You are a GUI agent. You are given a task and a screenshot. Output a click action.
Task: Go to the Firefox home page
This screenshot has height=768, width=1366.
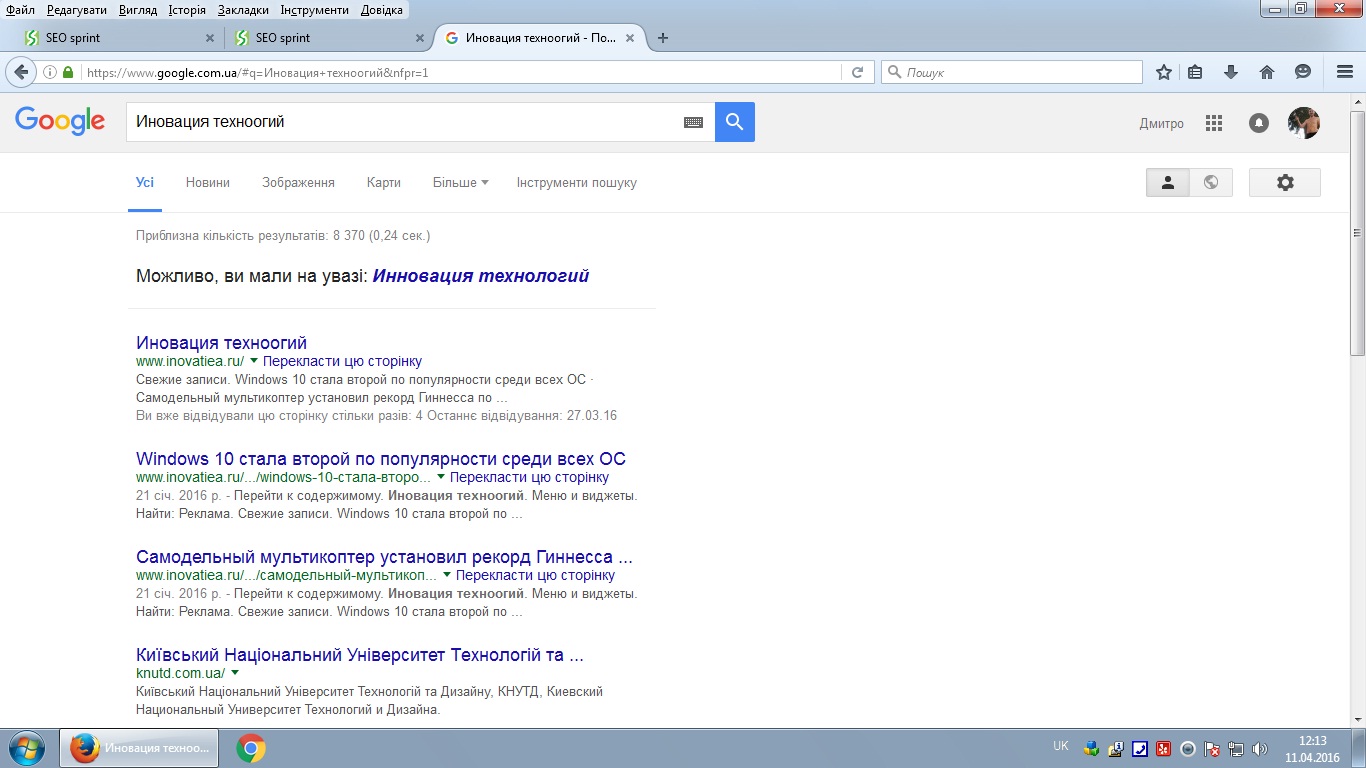tap(1267, 72)
